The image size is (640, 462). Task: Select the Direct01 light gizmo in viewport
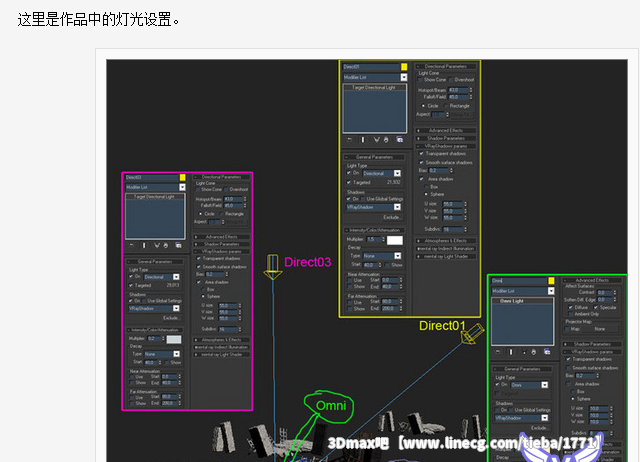click(x=473, y=334)
